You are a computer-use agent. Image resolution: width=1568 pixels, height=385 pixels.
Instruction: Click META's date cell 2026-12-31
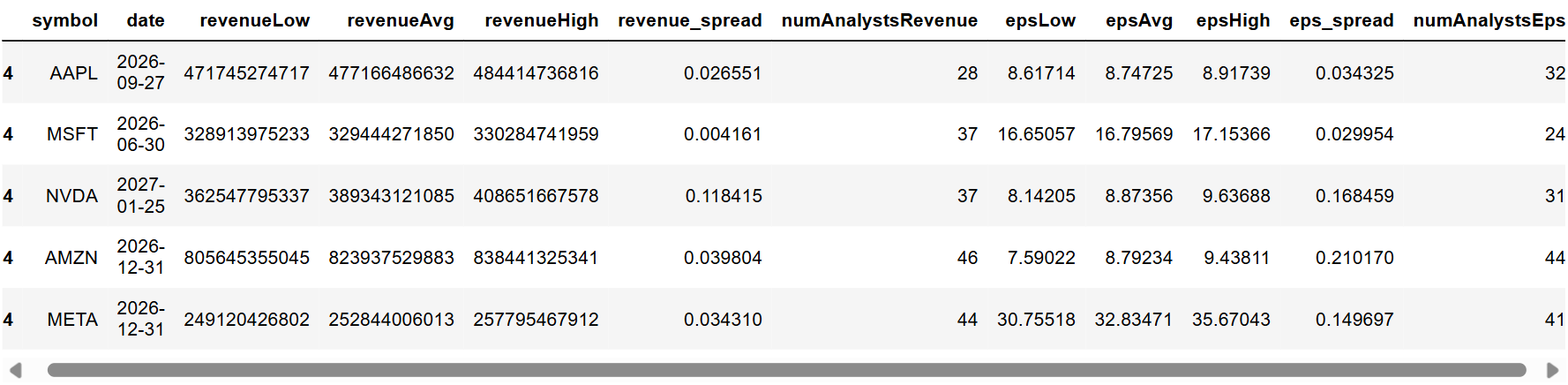[141, 319]
